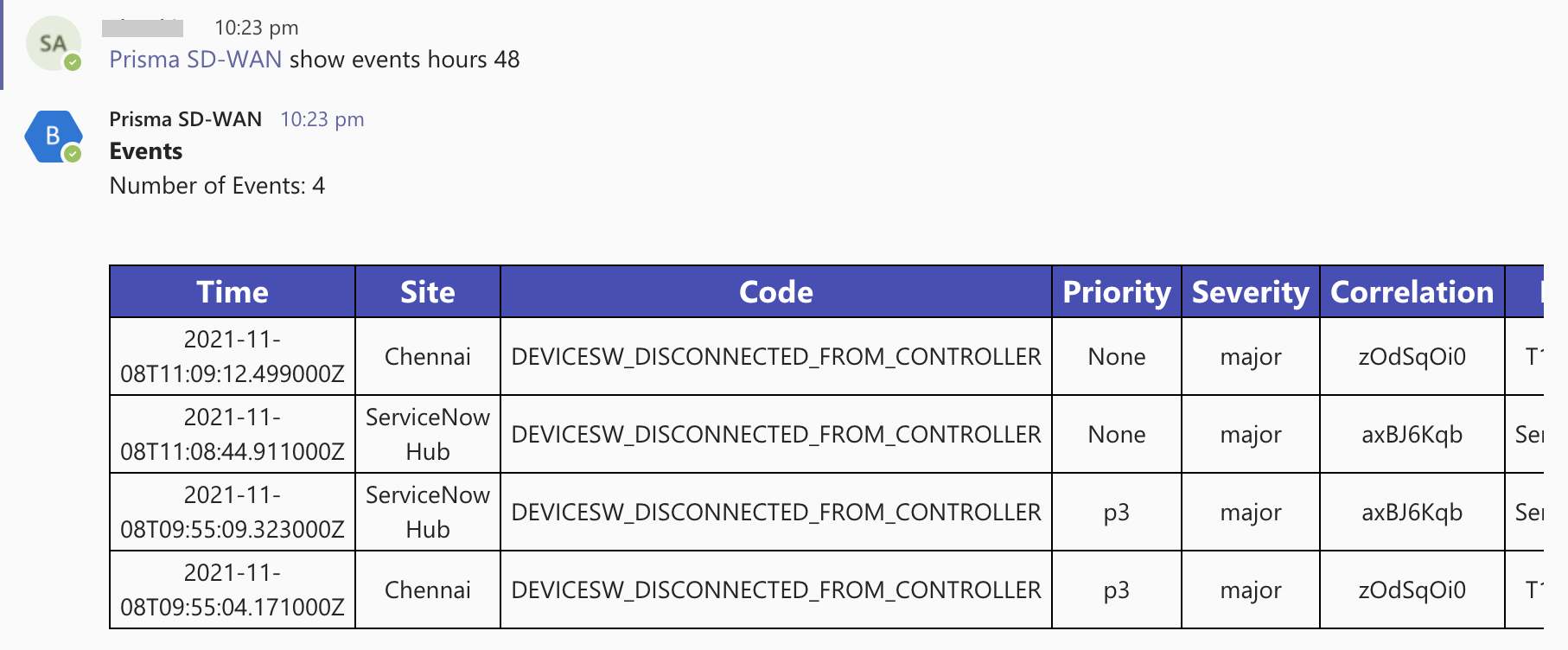Click the bot message 10:23 pm timestamp
This screenshot has height=650, width=1568.
[x=322, y=119]
